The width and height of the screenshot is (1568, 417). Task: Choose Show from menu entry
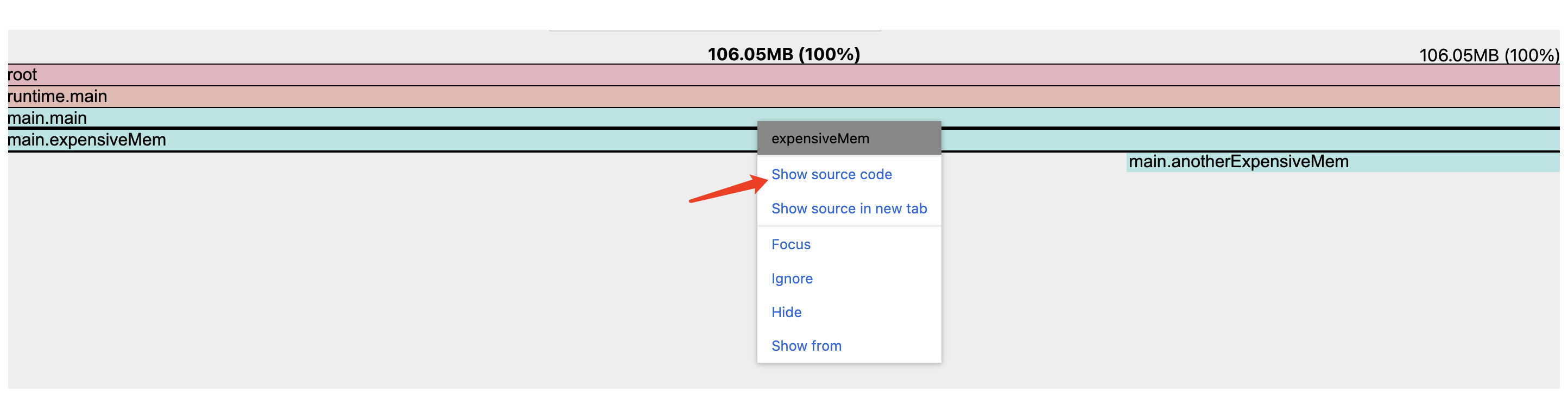(806, 346)
